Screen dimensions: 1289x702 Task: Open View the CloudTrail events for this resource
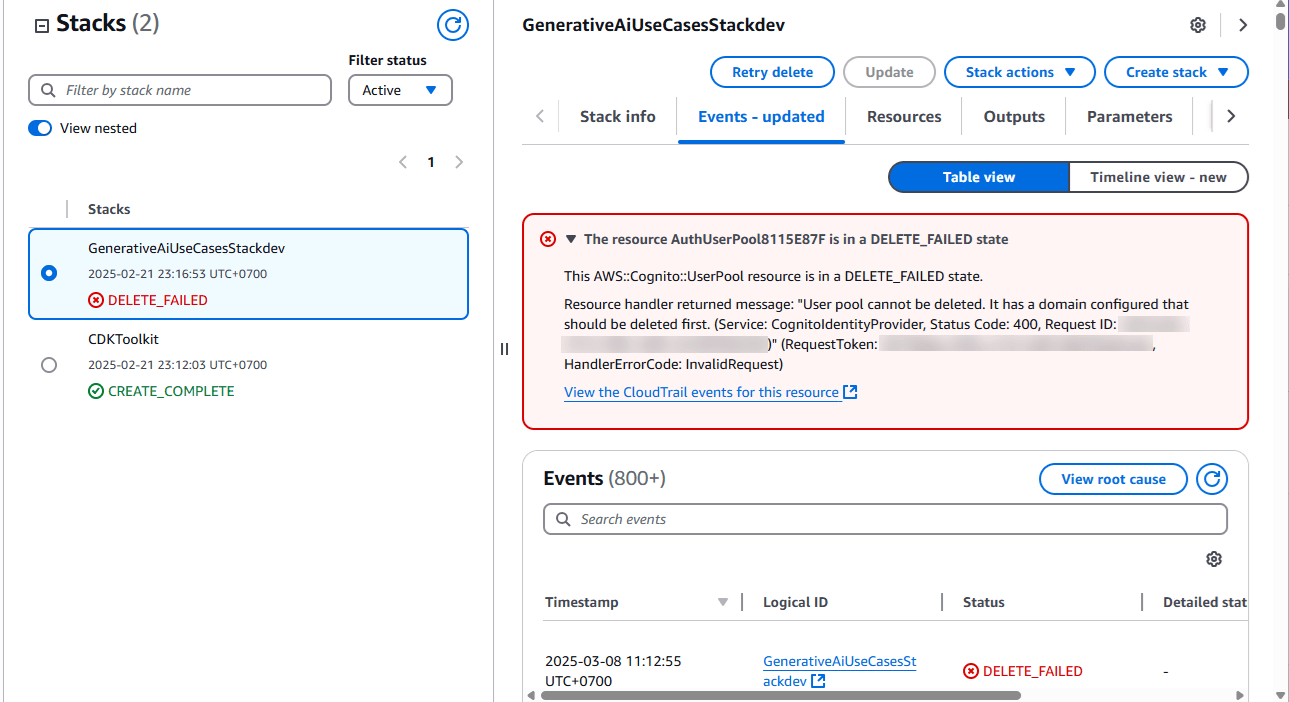711,392
